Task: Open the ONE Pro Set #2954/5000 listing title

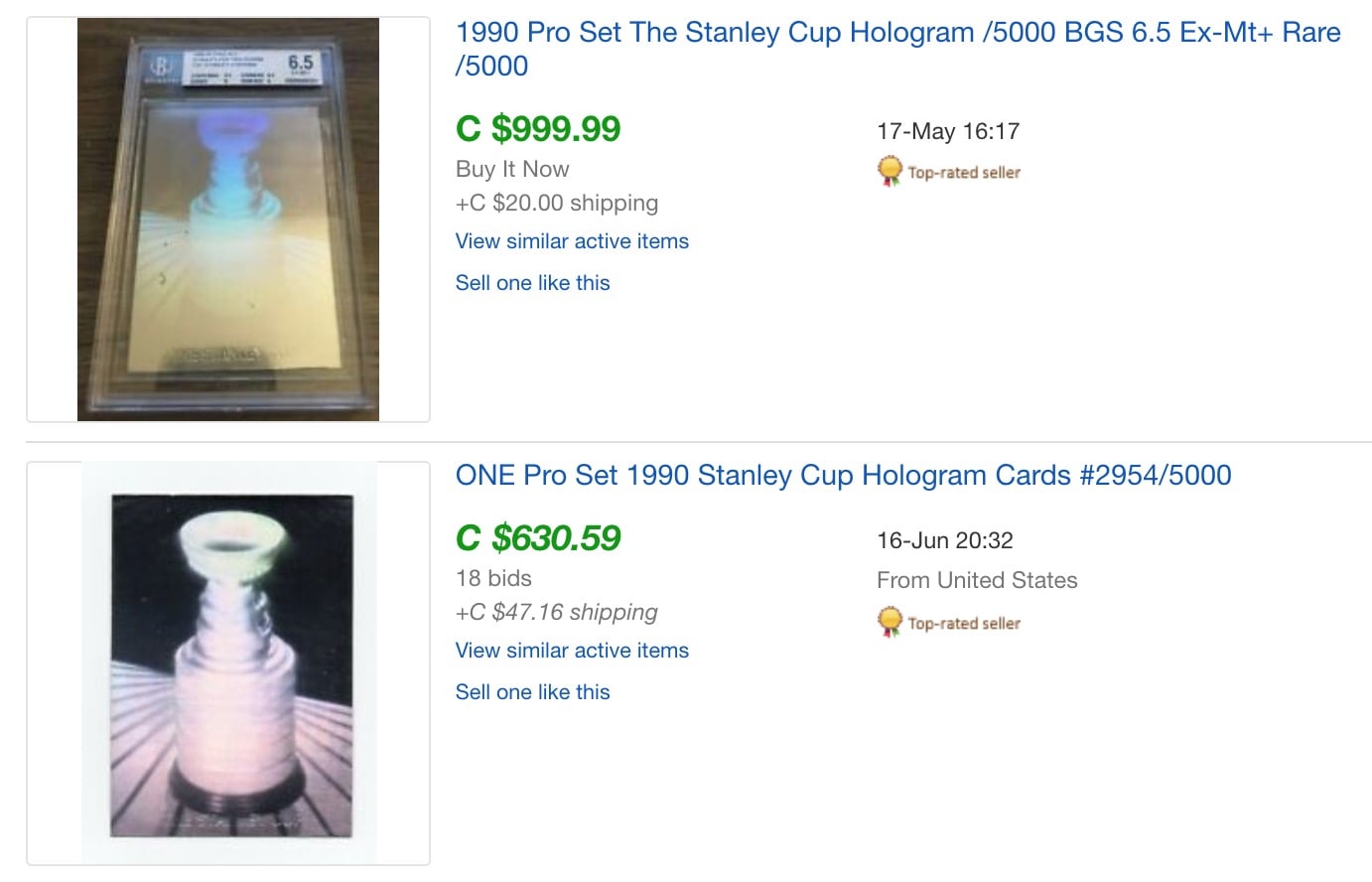Action: point(843,476)
